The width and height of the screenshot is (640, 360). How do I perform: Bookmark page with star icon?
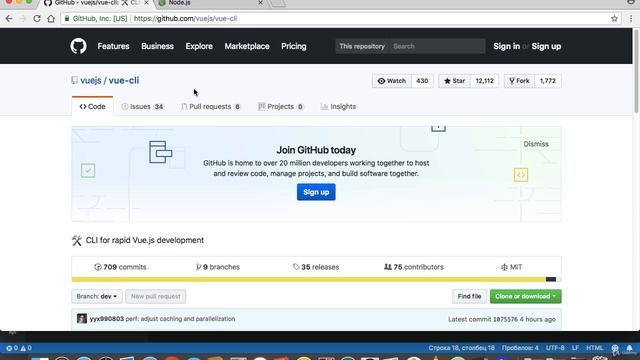(x=614, y=18)
